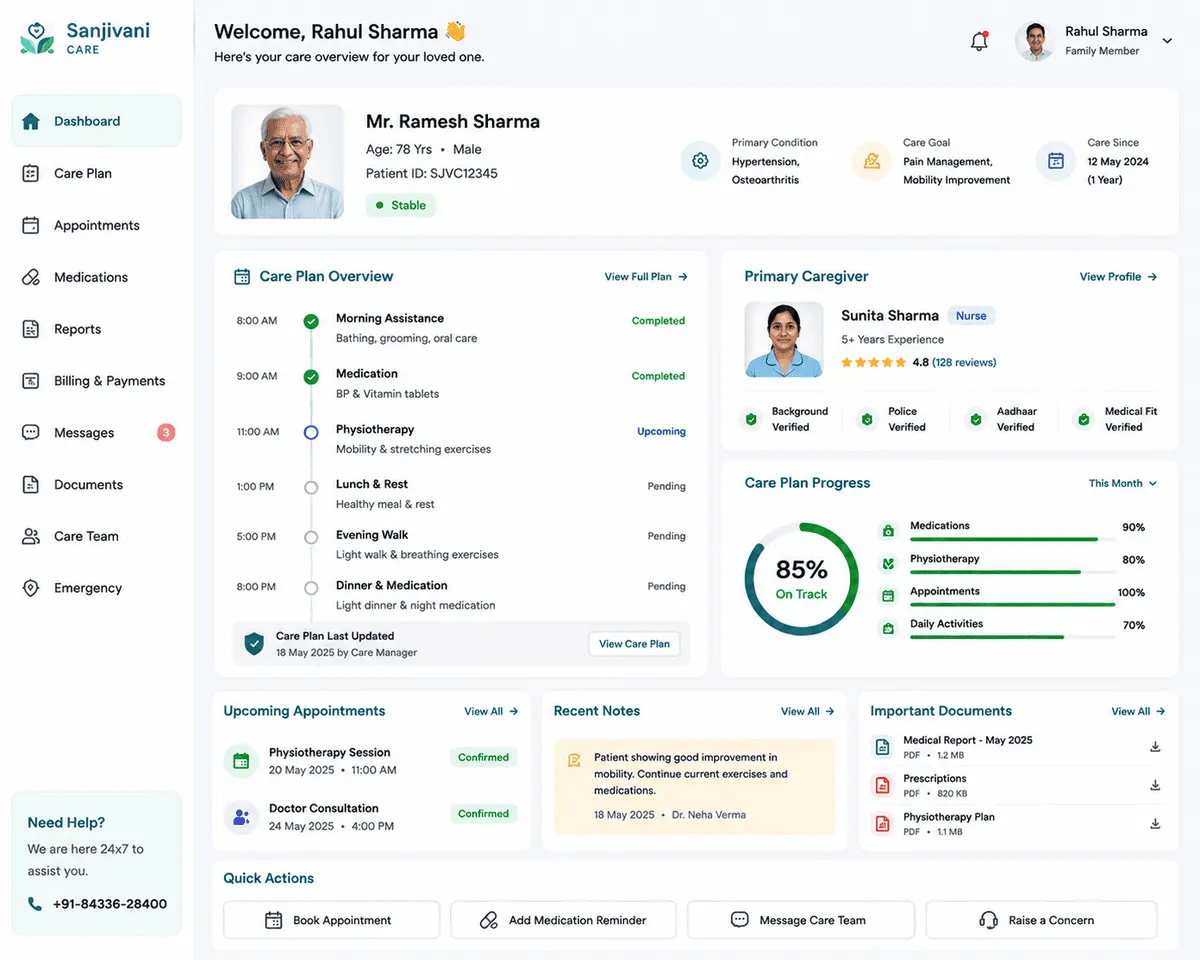The height and width of the screenshot is (960, 1200).
Task: Click Confirmed badge for Physiotherapy Session
Action: coord(483,758)
